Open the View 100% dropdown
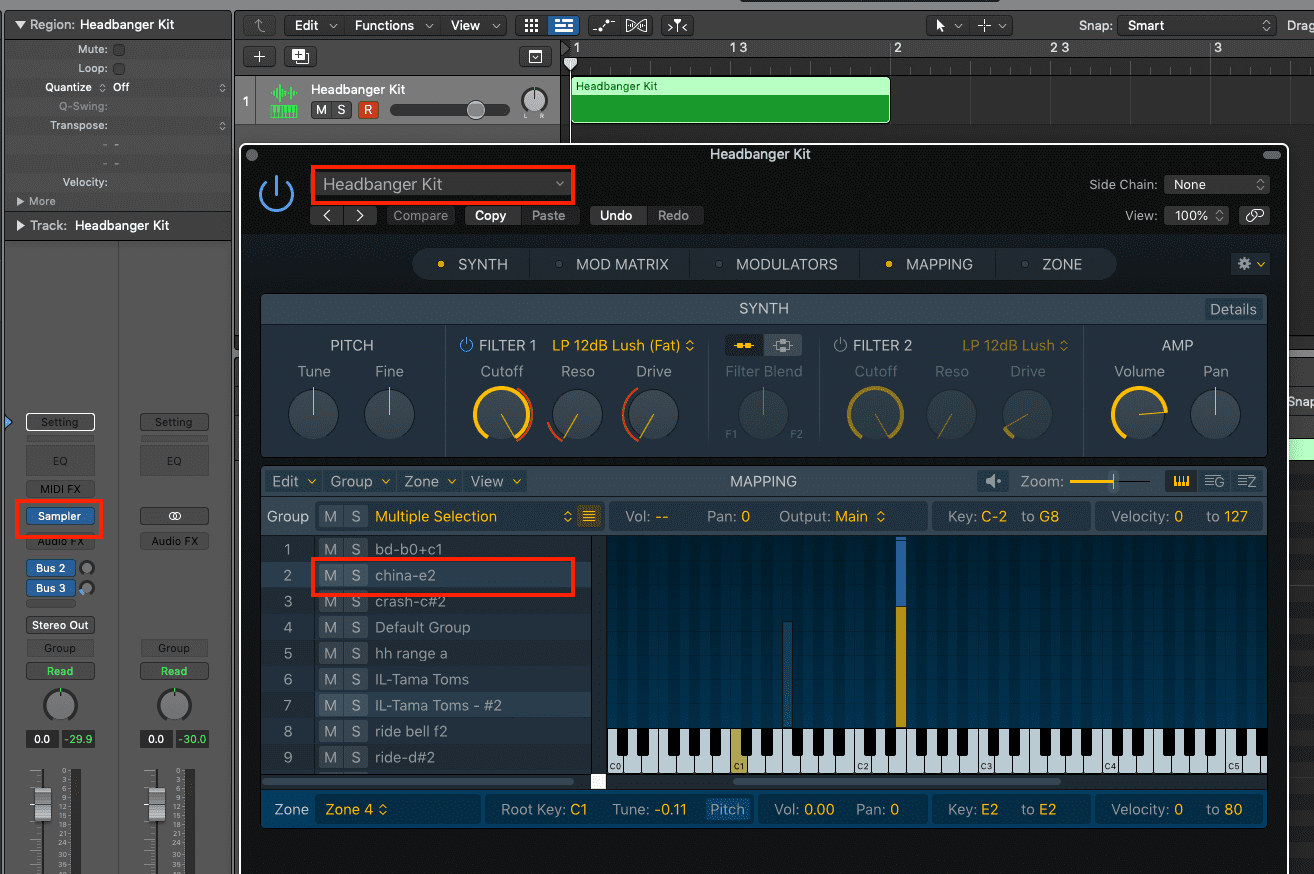This screenshot has height=874, width=1314. [1199, 215]
